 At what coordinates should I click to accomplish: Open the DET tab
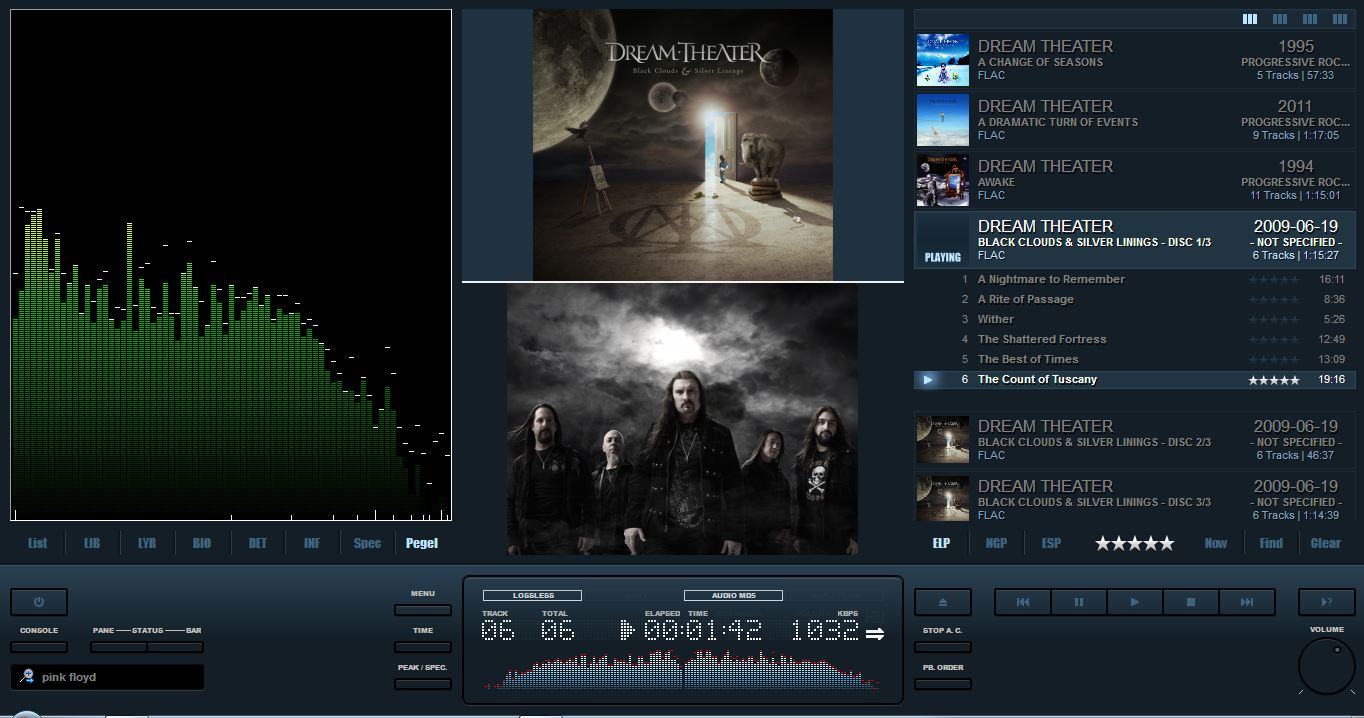tap(257, 543)
